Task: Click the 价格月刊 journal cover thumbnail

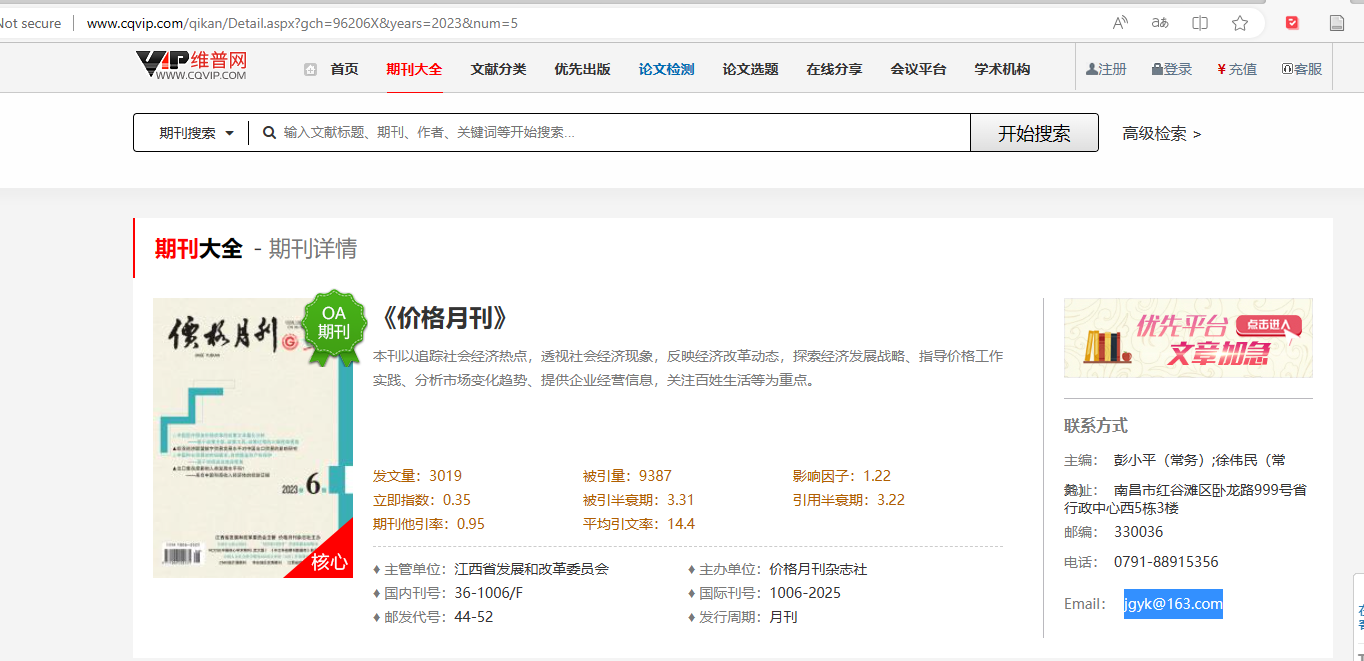Action: (253, 438)
